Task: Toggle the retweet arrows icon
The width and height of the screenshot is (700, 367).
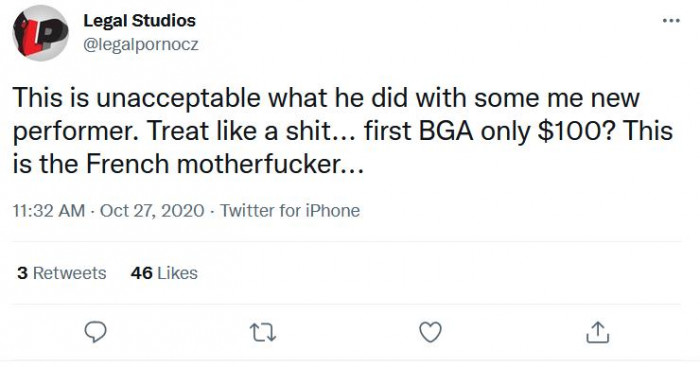Action: pos(263,333)
